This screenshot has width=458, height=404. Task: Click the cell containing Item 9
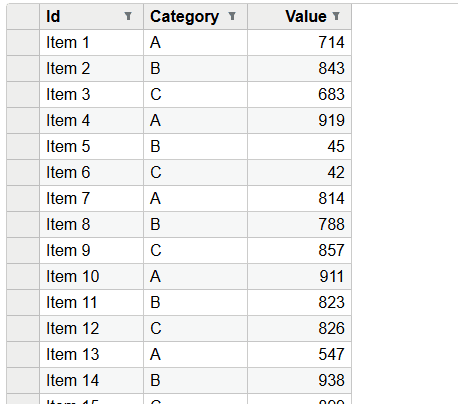tap(92, 250)
